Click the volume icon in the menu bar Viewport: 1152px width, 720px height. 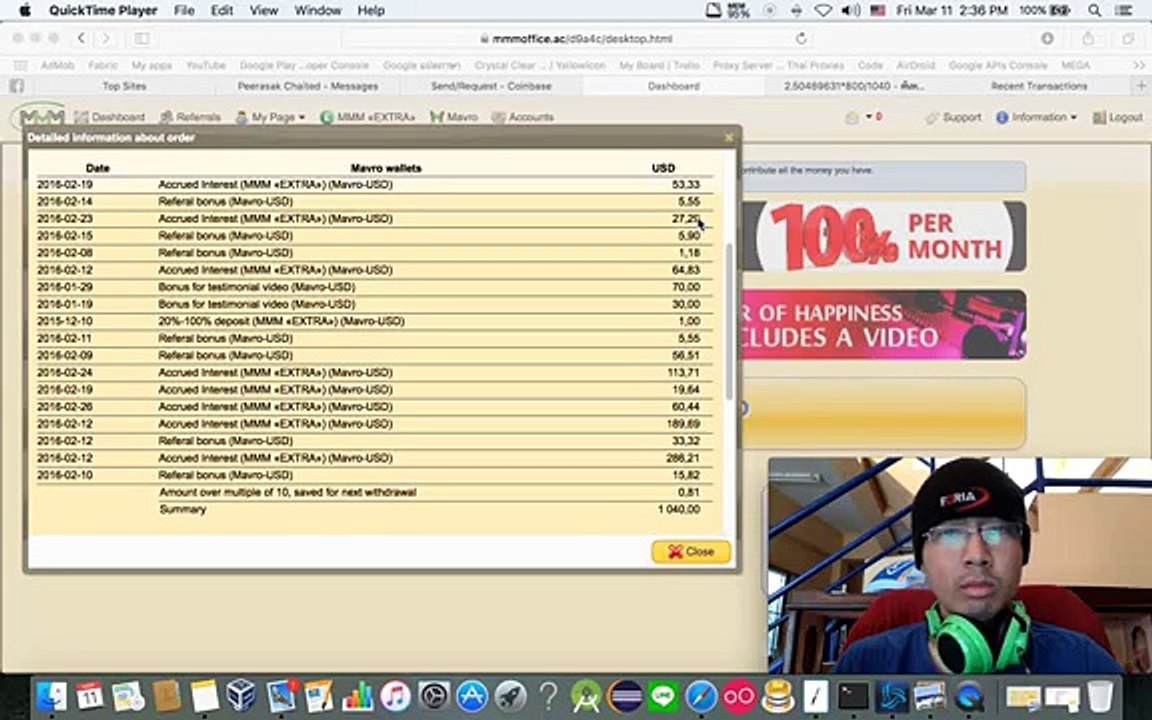(850, 10)
